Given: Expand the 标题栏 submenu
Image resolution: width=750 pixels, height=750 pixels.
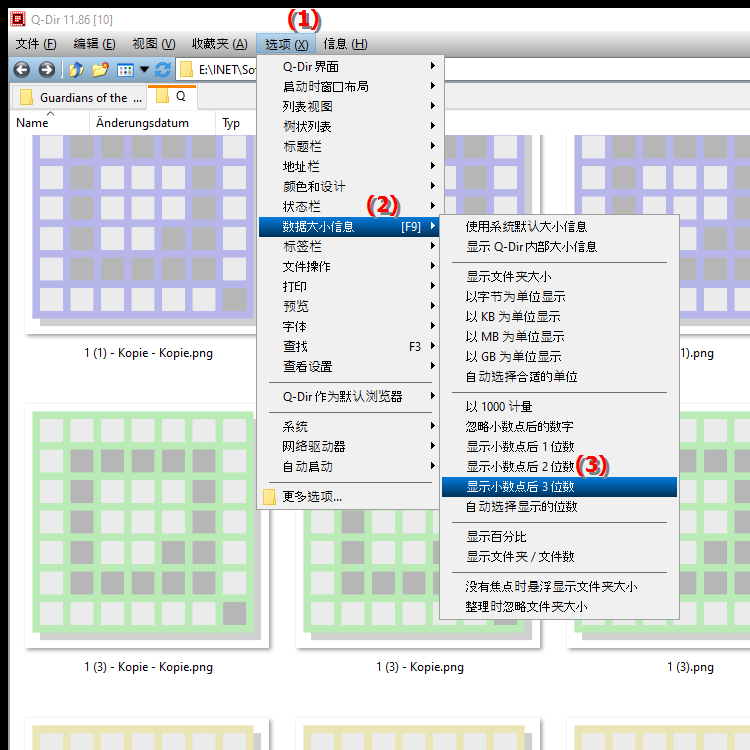Looking at the screenshot, I should click(350, 146).
